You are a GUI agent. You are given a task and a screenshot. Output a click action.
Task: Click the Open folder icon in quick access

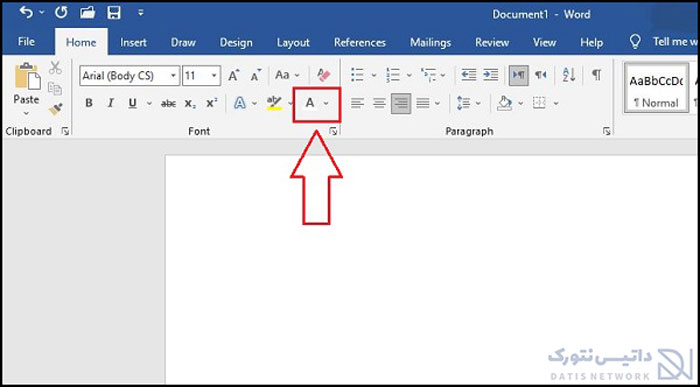coord(88,13)
